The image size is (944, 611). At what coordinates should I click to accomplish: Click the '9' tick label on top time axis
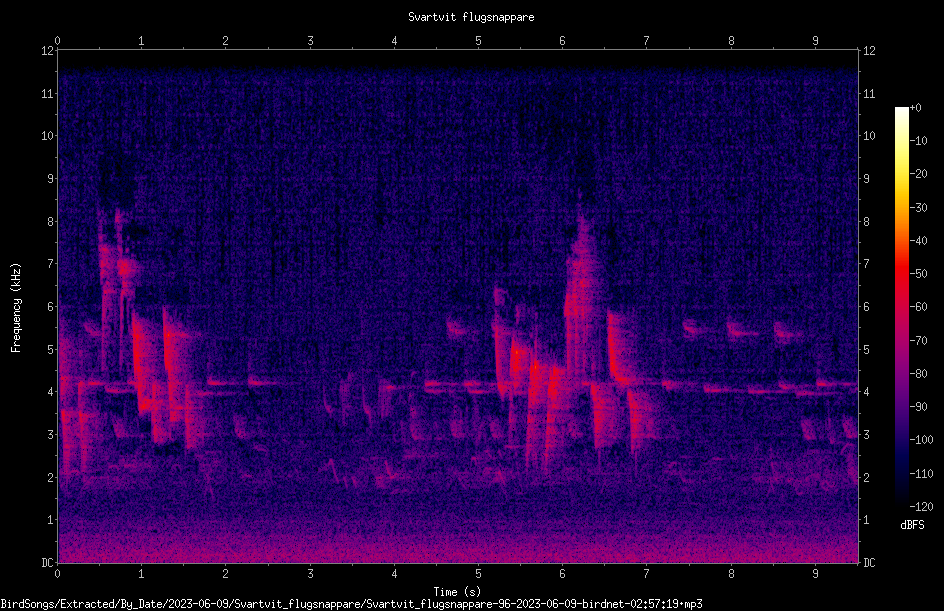tap(815, 41)
